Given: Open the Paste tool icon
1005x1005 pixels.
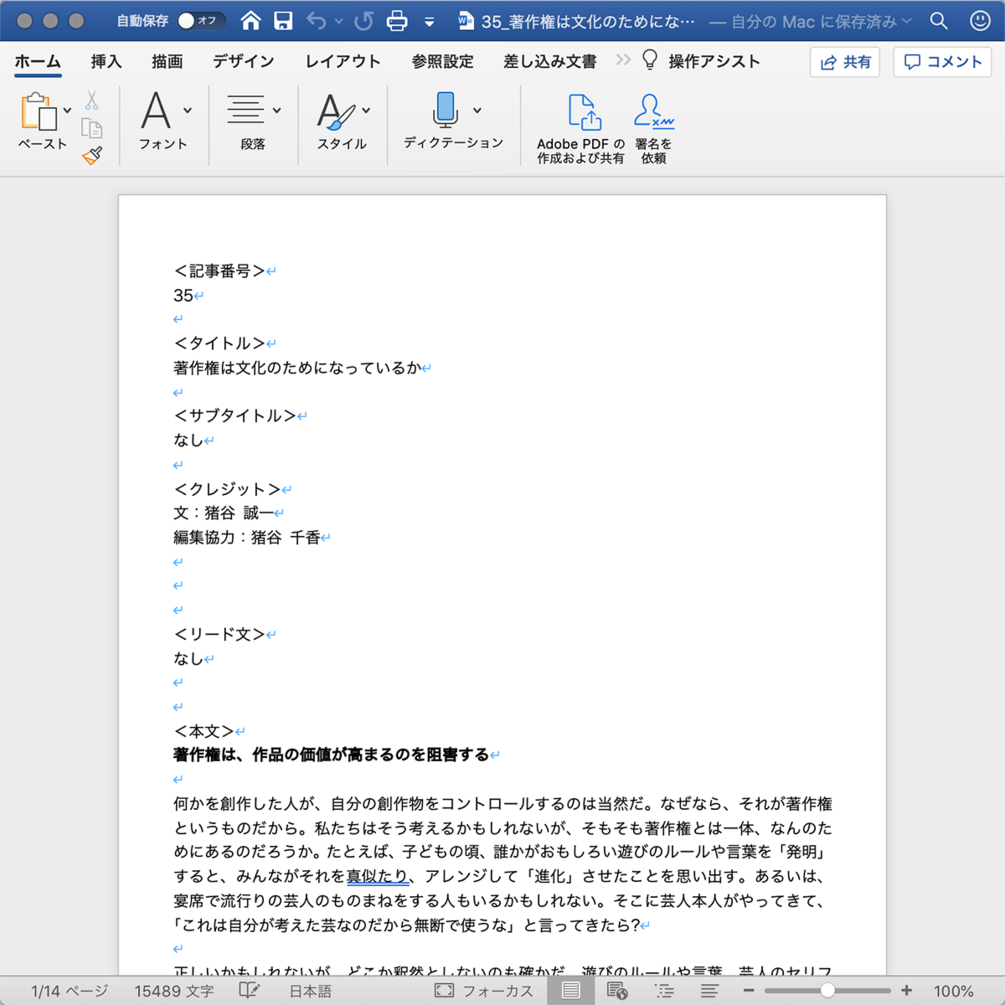Looking at the screenshot, I should click(41, 110).
